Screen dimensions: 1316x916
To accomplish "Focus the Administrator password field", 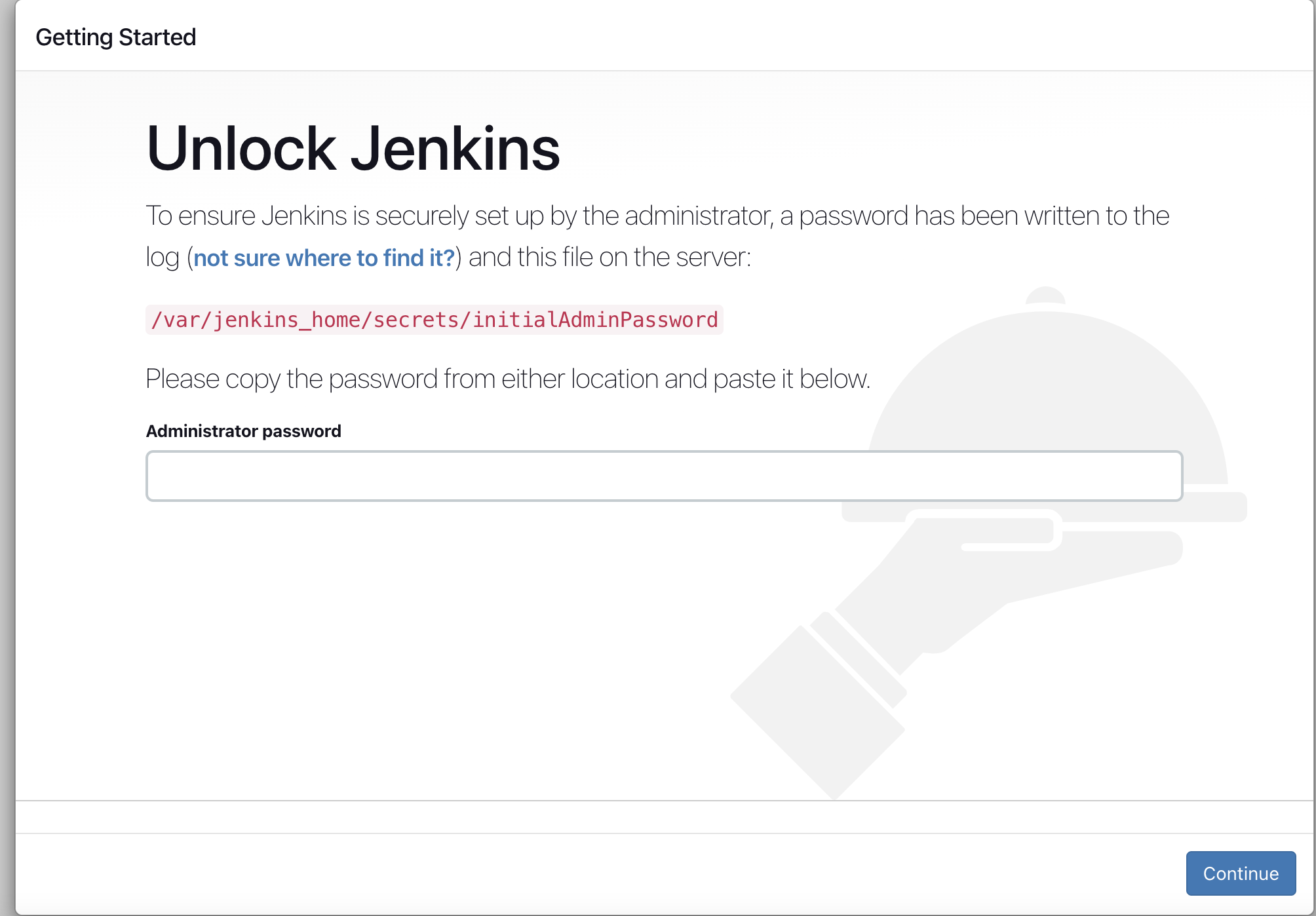I will click(x=663, y=476).
